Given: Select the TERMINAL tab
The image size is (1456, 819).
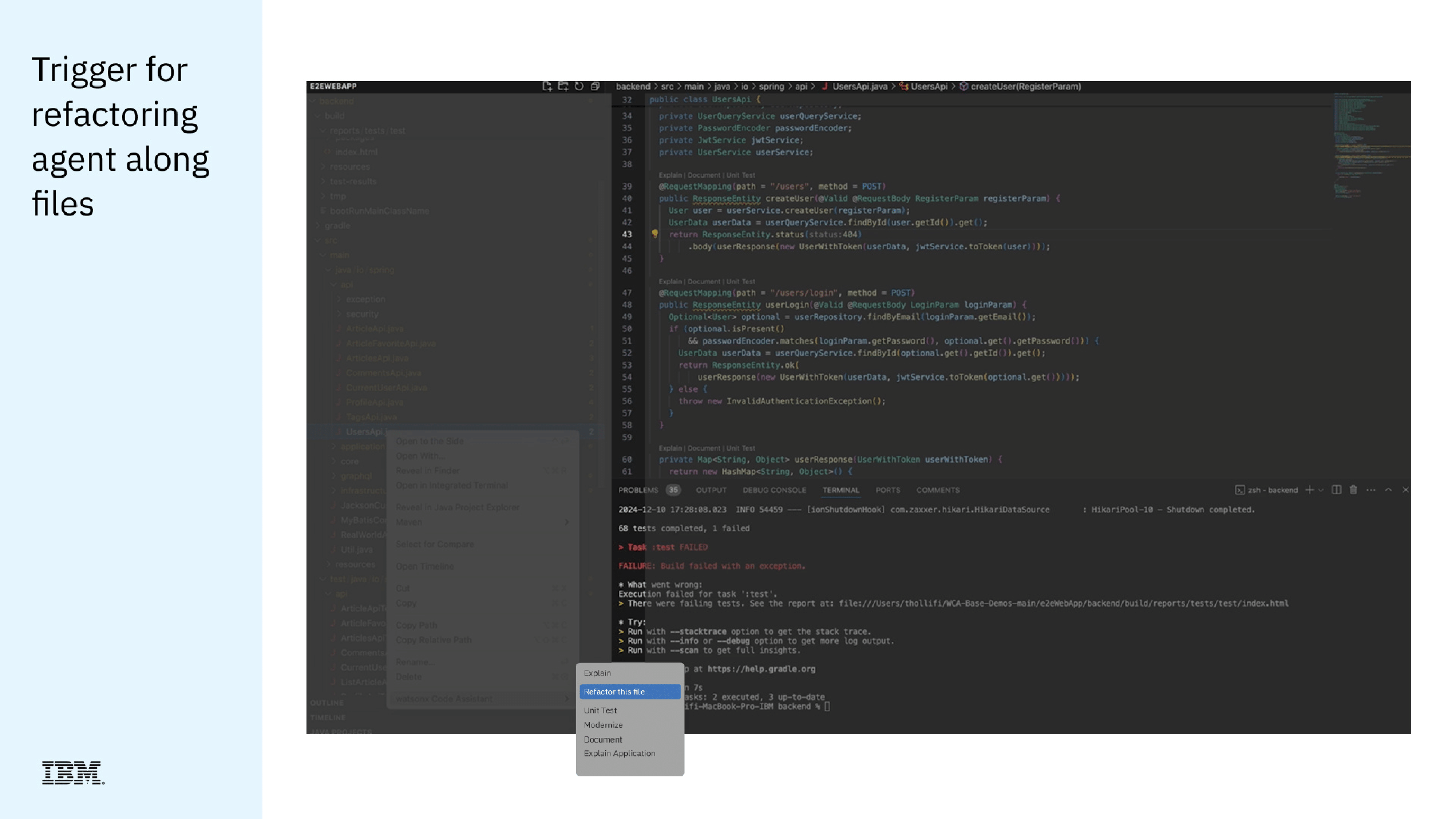Looking at the screenshot, I should click(840, 490).
